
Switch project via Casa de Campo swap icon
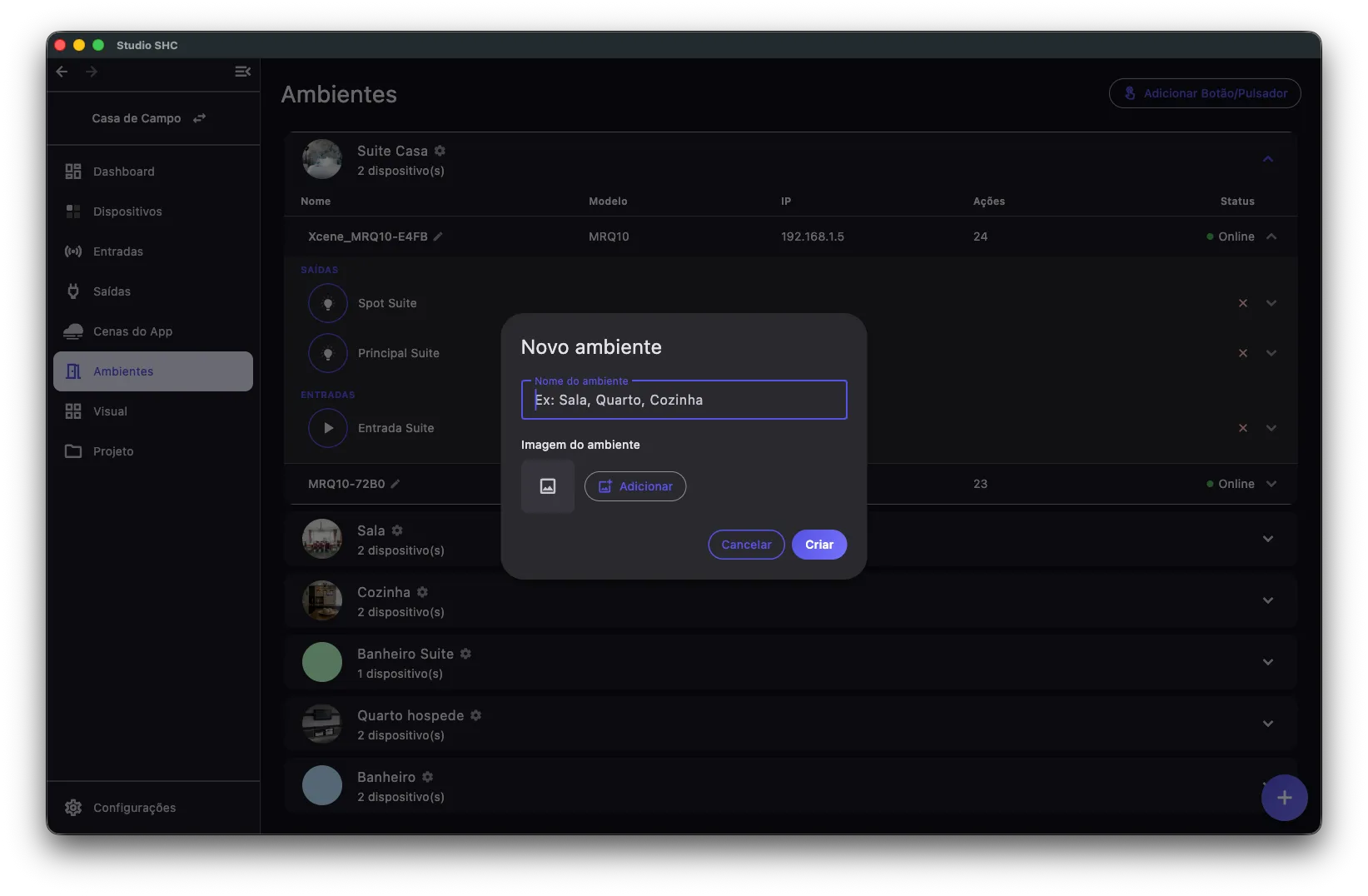[x=199, y=118]
